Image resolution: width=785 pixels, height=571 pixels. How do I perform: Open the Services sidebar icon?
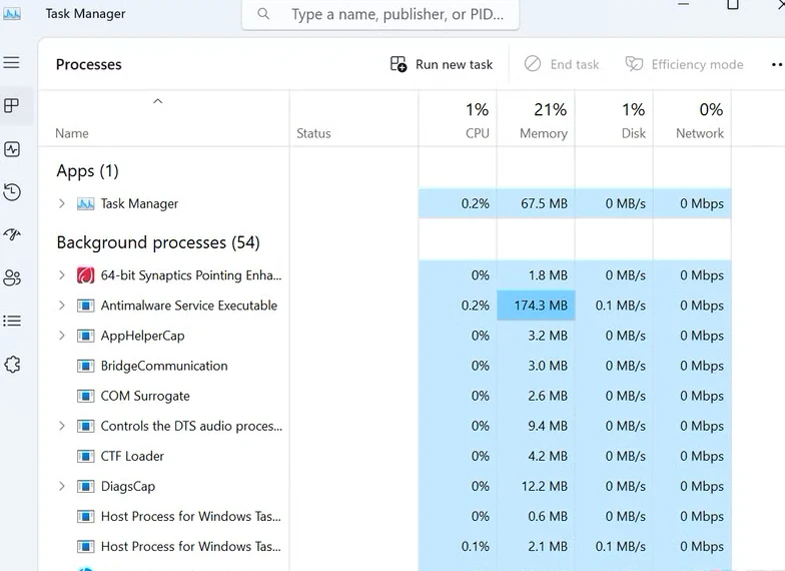(x=12, y=364)
